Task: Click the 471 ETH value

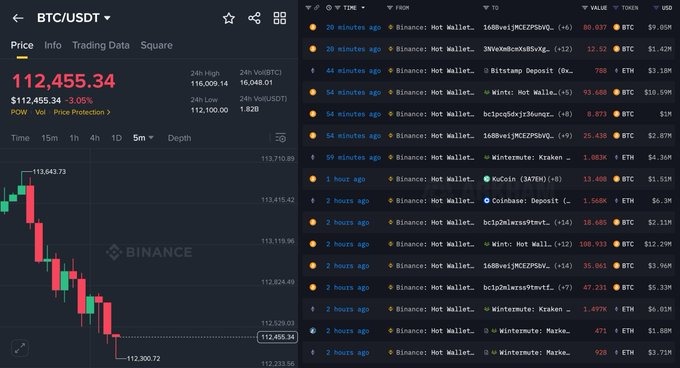Action: point(601,331)
